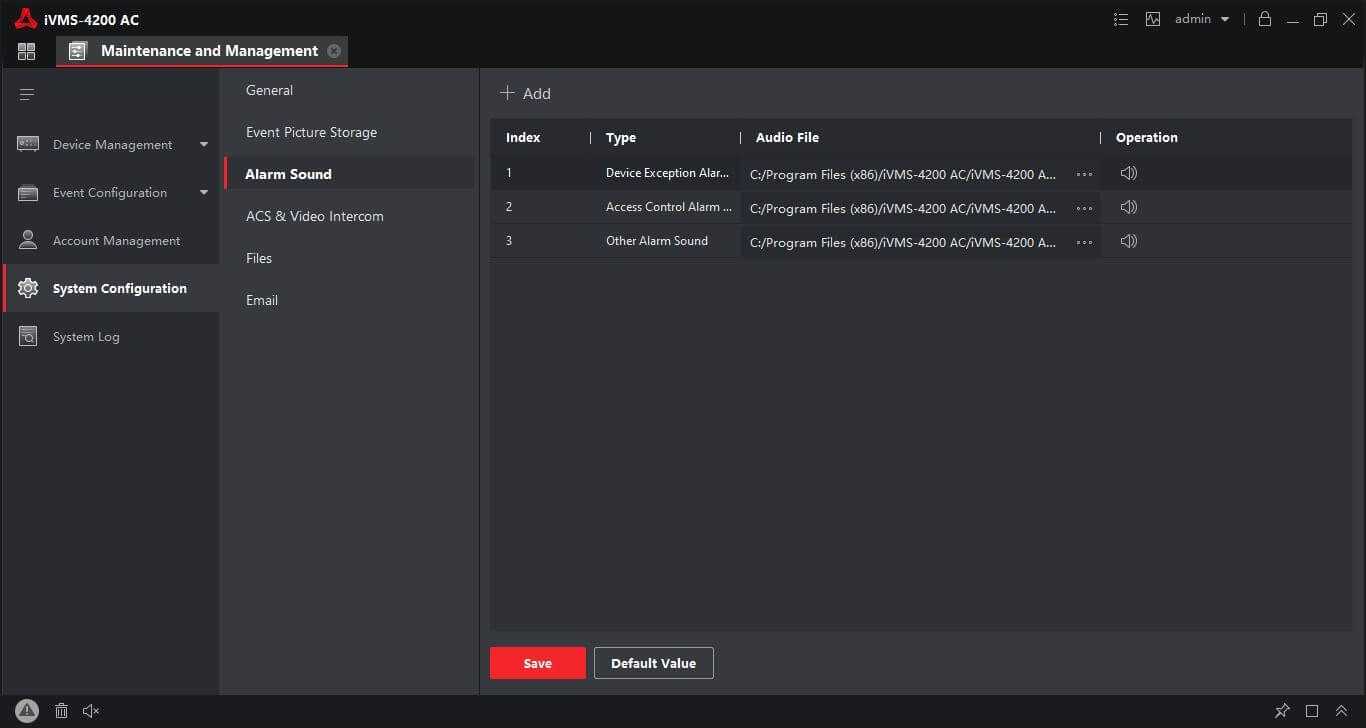Open the resource monitor icon in title bar
This screenshot has height=728, width=1366.
click(1153, 19)
